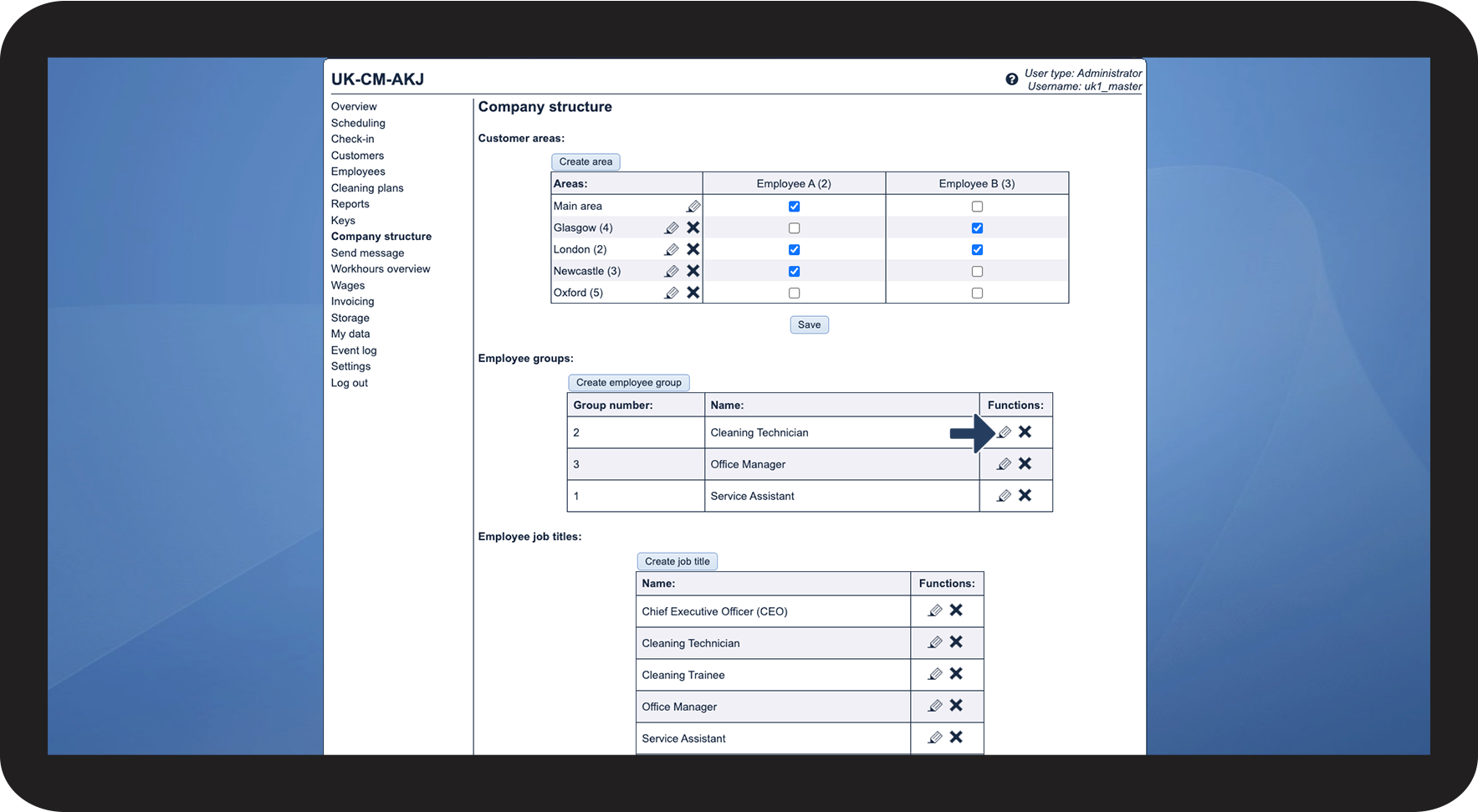
Task: Click the Create area button
Action: (x=586, y=162)
